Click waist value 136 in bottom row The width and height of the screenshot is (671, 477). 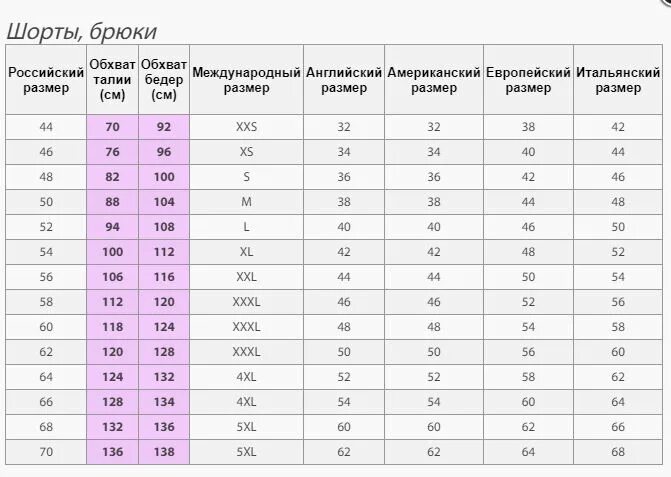tap(113, 452)
